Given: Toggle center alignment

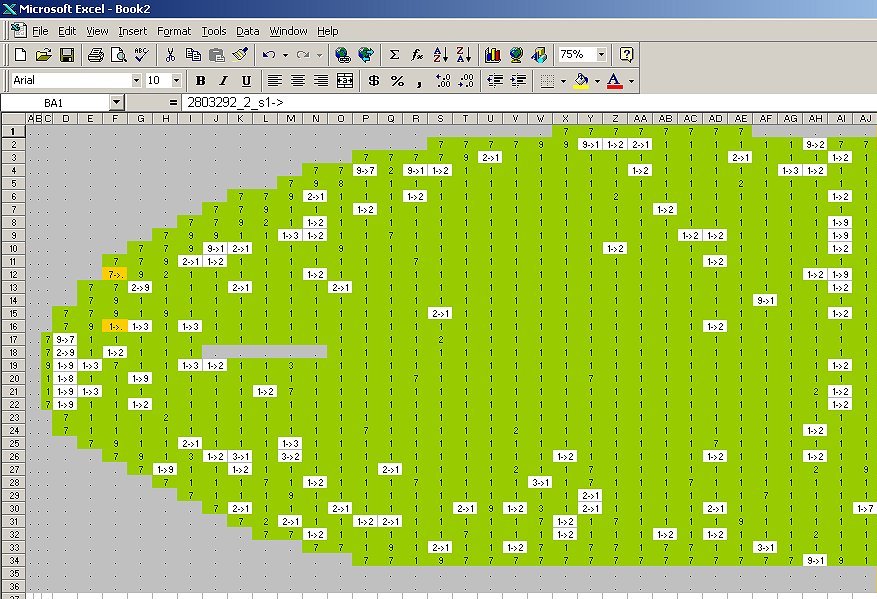Looking at the screenshot, I should click(x=298, y=81).
